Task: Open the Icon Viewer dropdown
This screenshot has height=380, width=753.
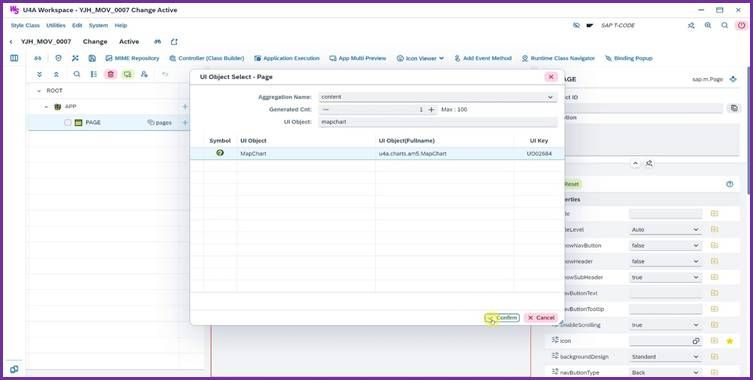Action: 420,58
